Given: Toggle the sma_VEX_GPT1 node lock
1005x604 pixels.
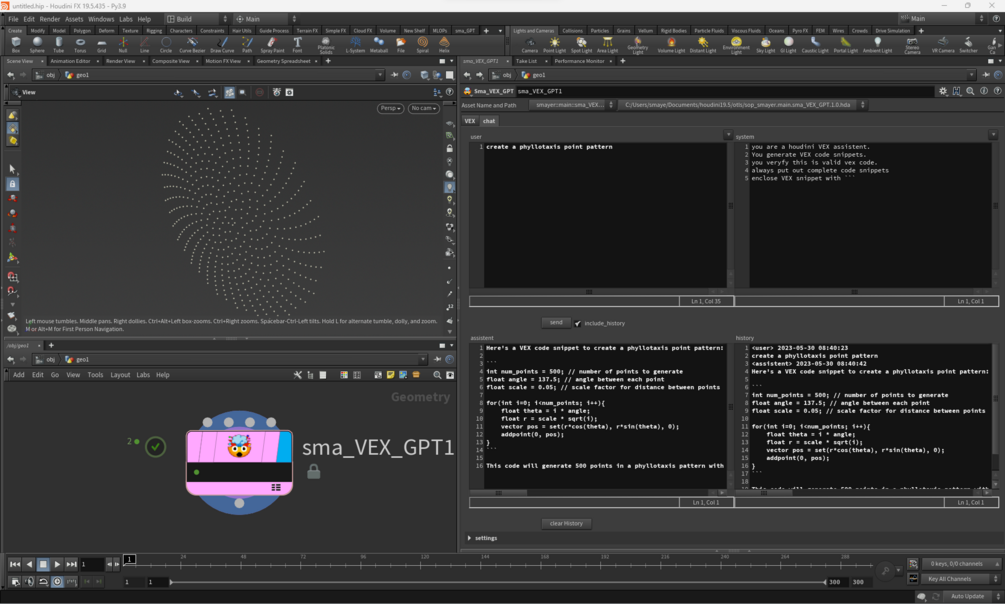Looking at the screenshot, I should 313,472.
